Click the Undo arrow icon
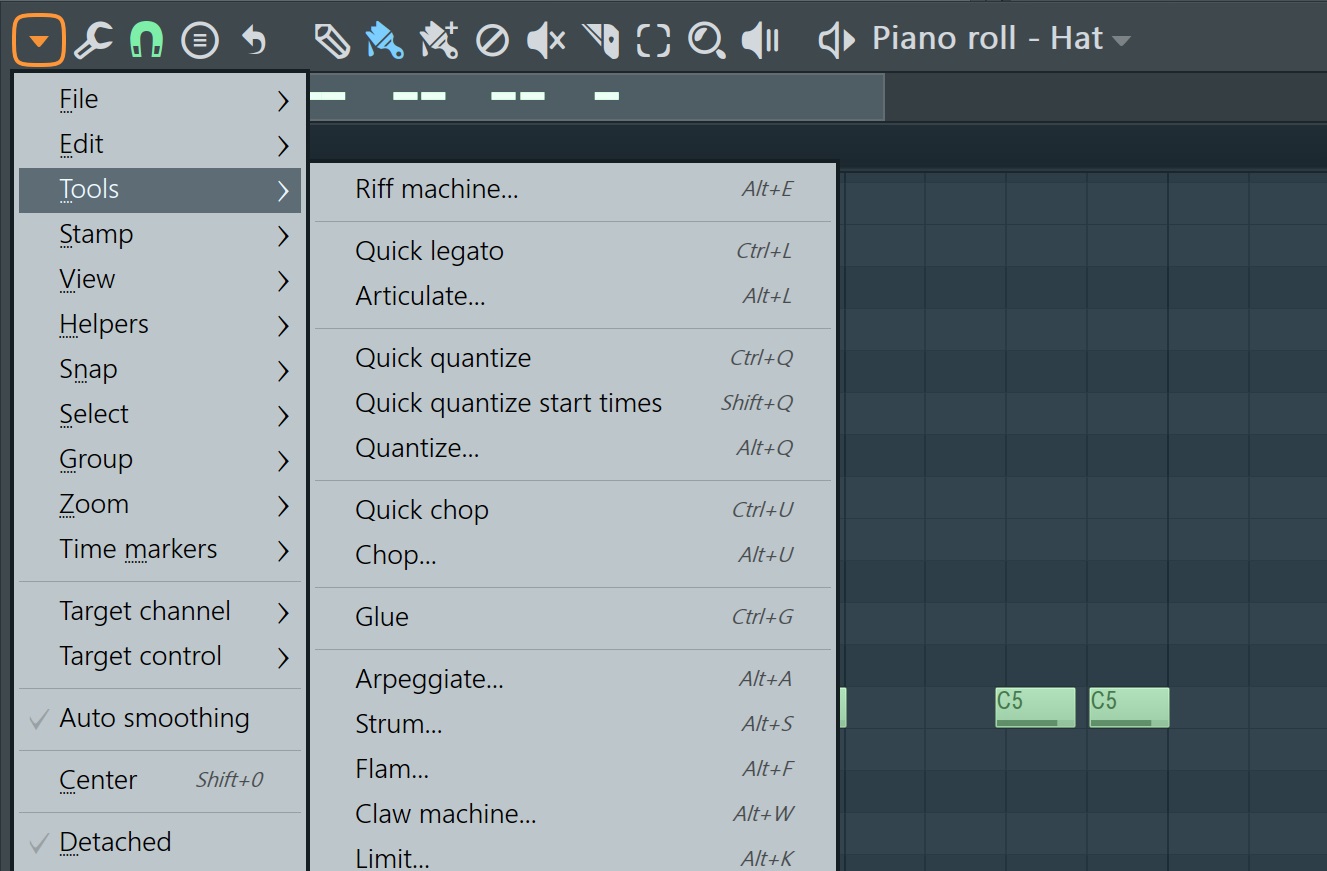 [254, 39]
